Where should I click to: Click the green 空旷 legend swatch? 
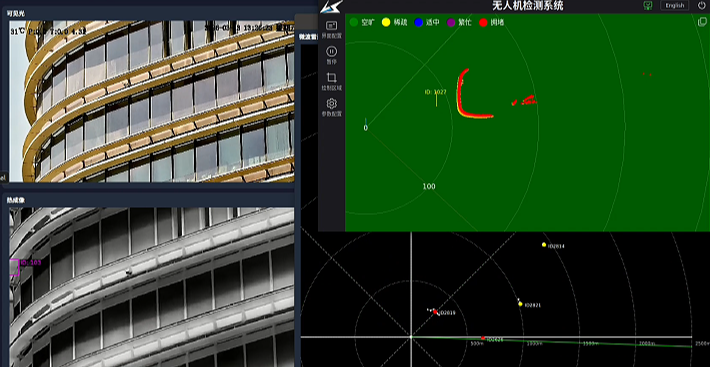[x=354, y=22]
